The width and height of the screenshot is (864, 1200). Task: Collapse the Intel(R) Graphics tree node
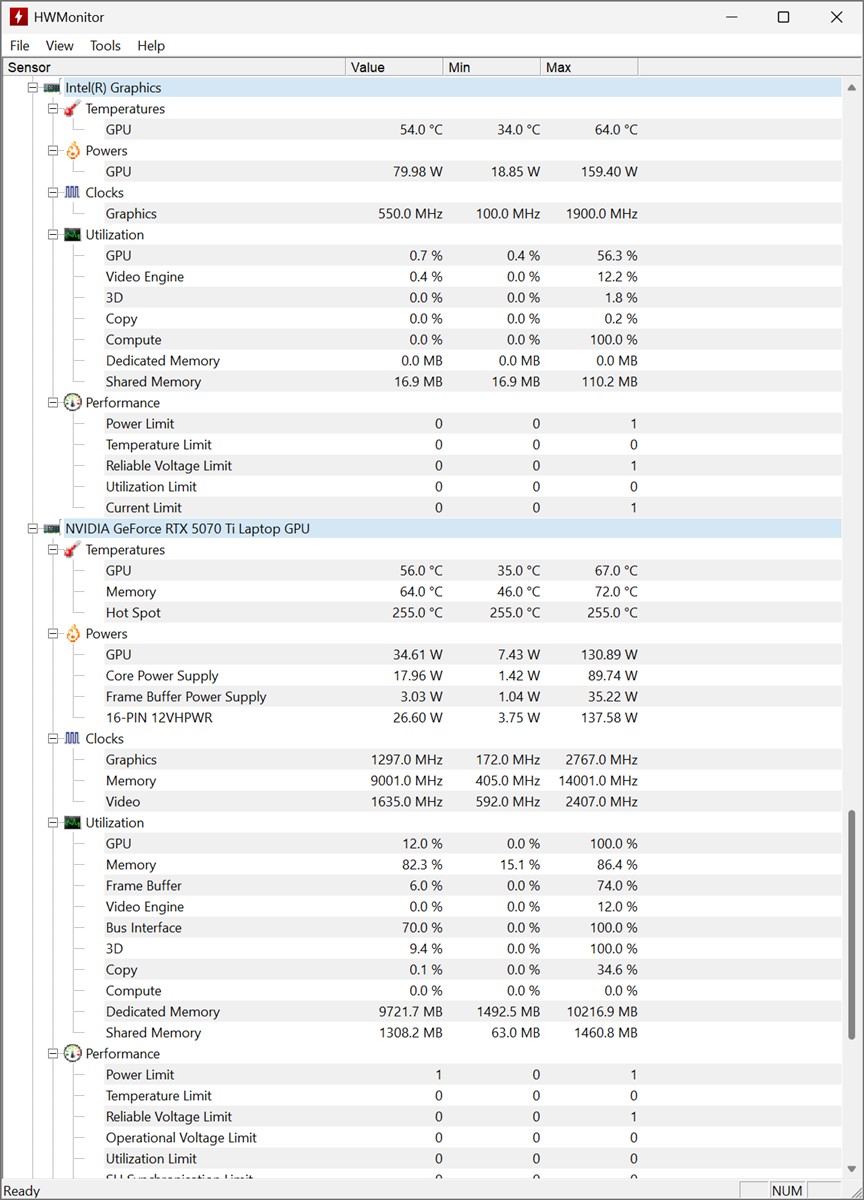33,88
